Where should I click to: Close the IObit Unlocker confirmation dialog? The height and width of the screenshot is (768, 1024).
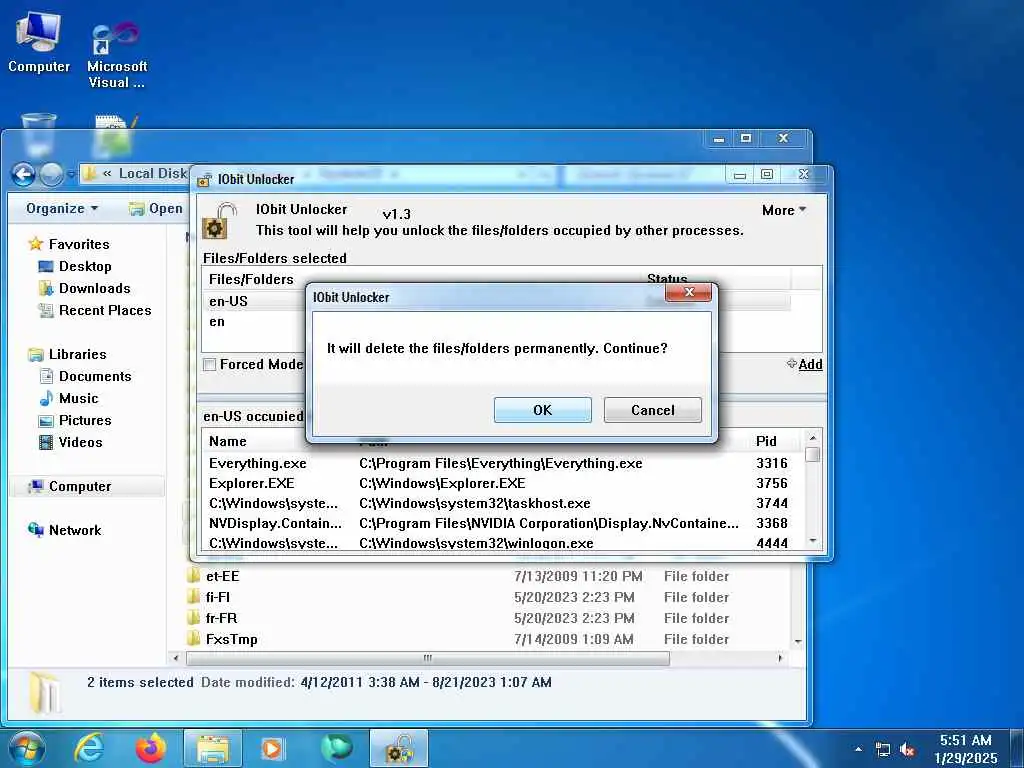point(688,293)
